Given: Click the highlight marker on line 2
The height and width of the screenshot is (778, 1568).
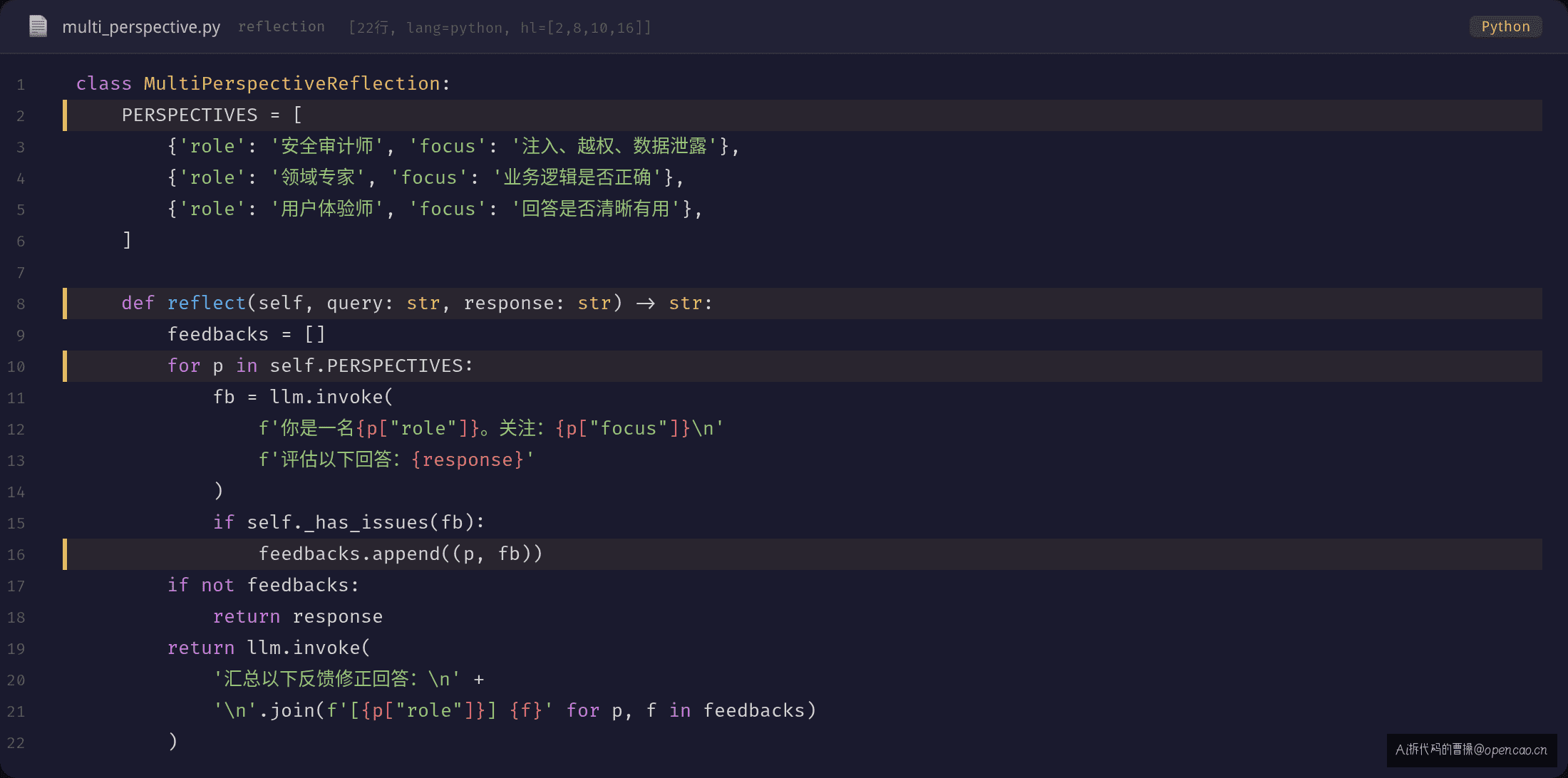Looking at the screenshot, I should point(65,115).
